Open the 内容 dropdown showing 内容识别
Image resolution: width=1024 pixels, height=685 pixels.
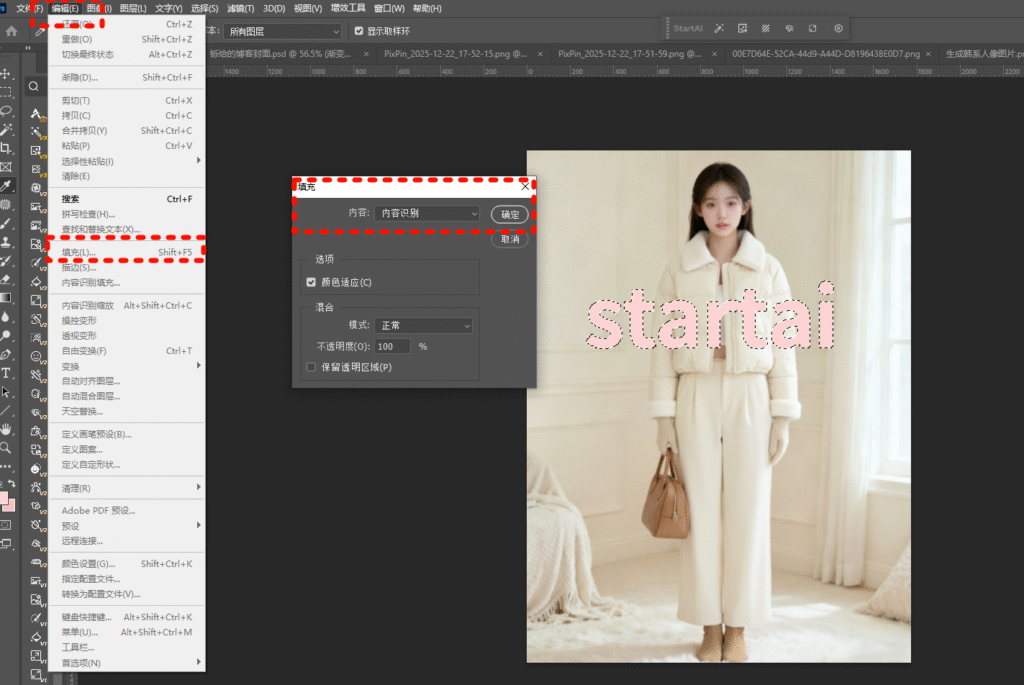(428, 213)
